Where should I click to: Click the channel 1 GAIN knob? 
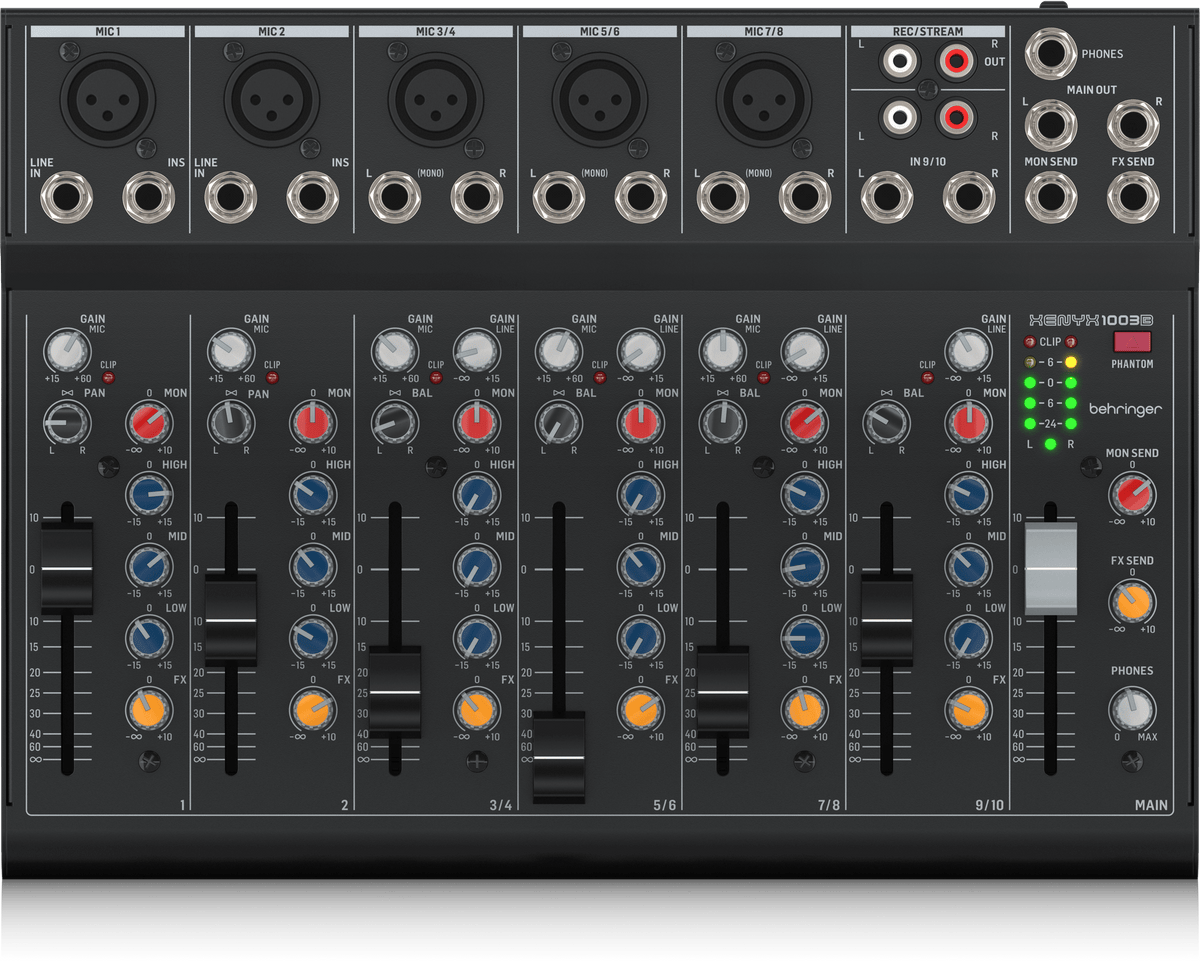point(66,351)
